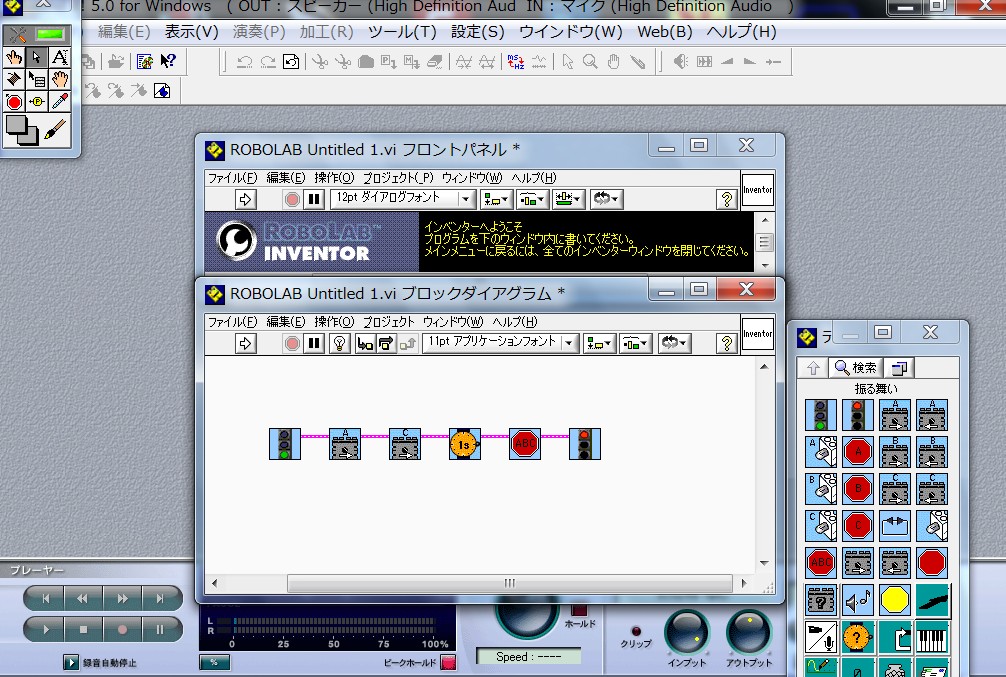Toggle auto recording stop option
This screenshot has height=677, width=1006.
click(71, 662)
